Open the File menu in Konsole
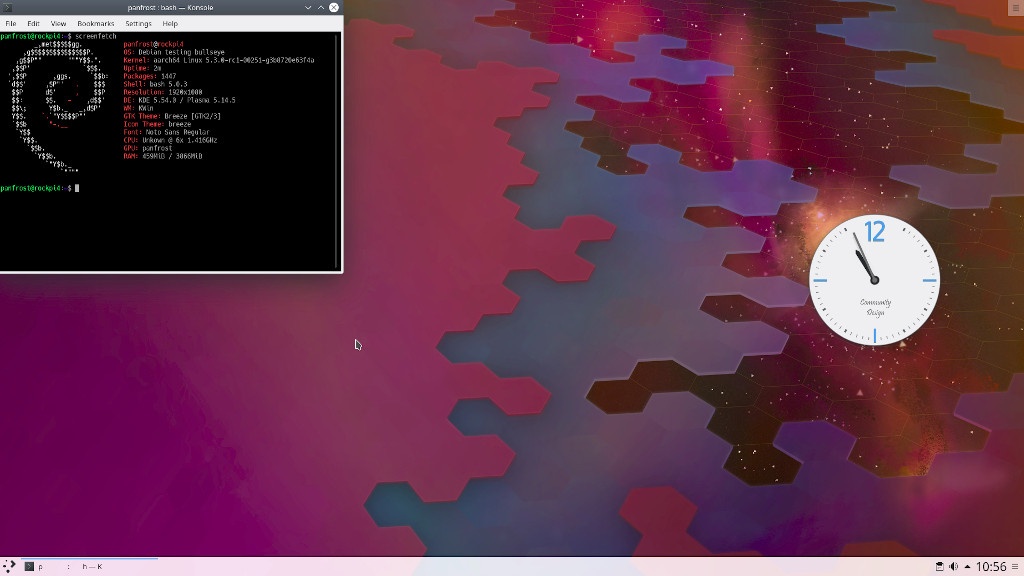1024x576 pixels. [x=11, y=24]
